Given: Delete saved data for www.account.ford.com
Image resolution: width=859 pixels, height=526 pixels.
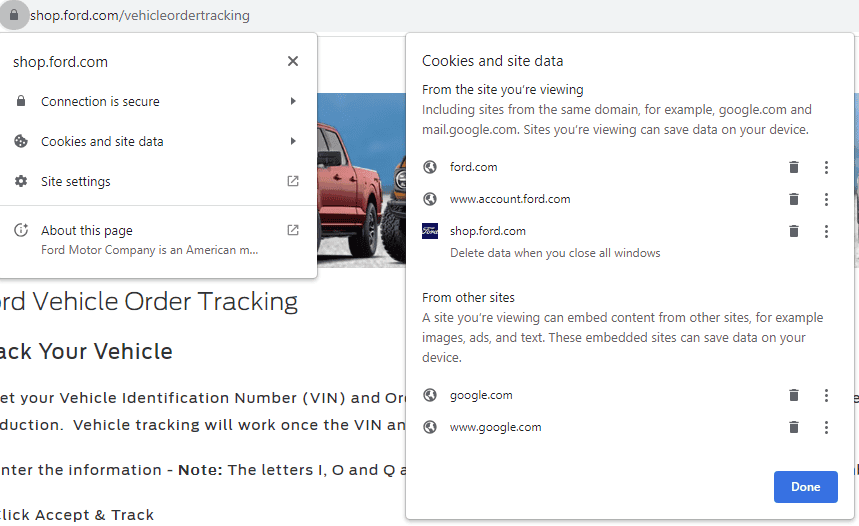Looking at the screenshot, I should (793, 199).
